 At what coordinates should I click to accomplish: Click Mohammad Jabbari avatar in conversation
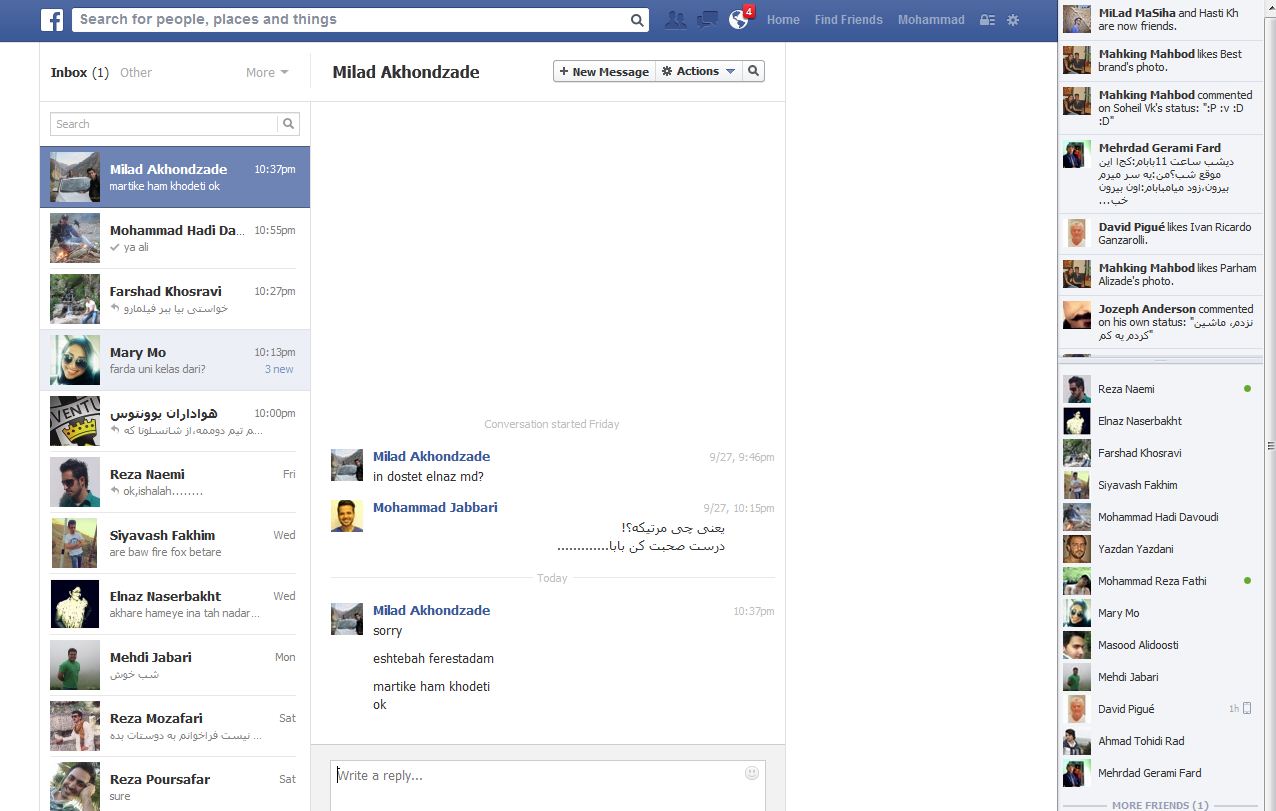(347, 516)
